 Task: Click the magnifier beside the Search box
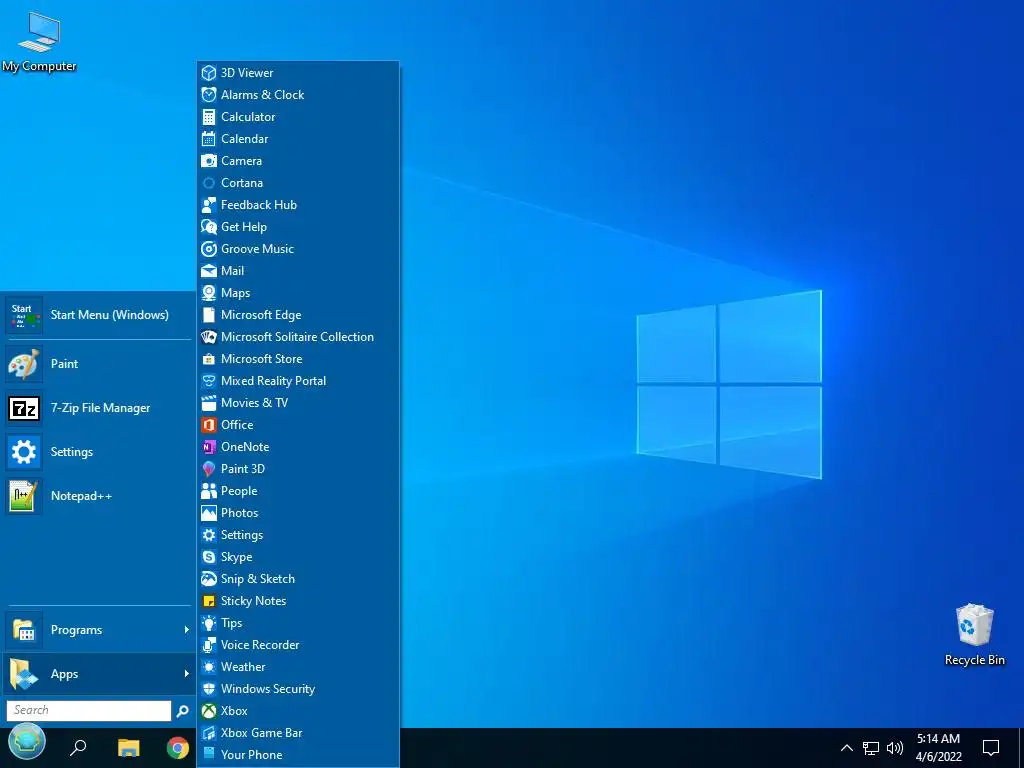[183, 711]
